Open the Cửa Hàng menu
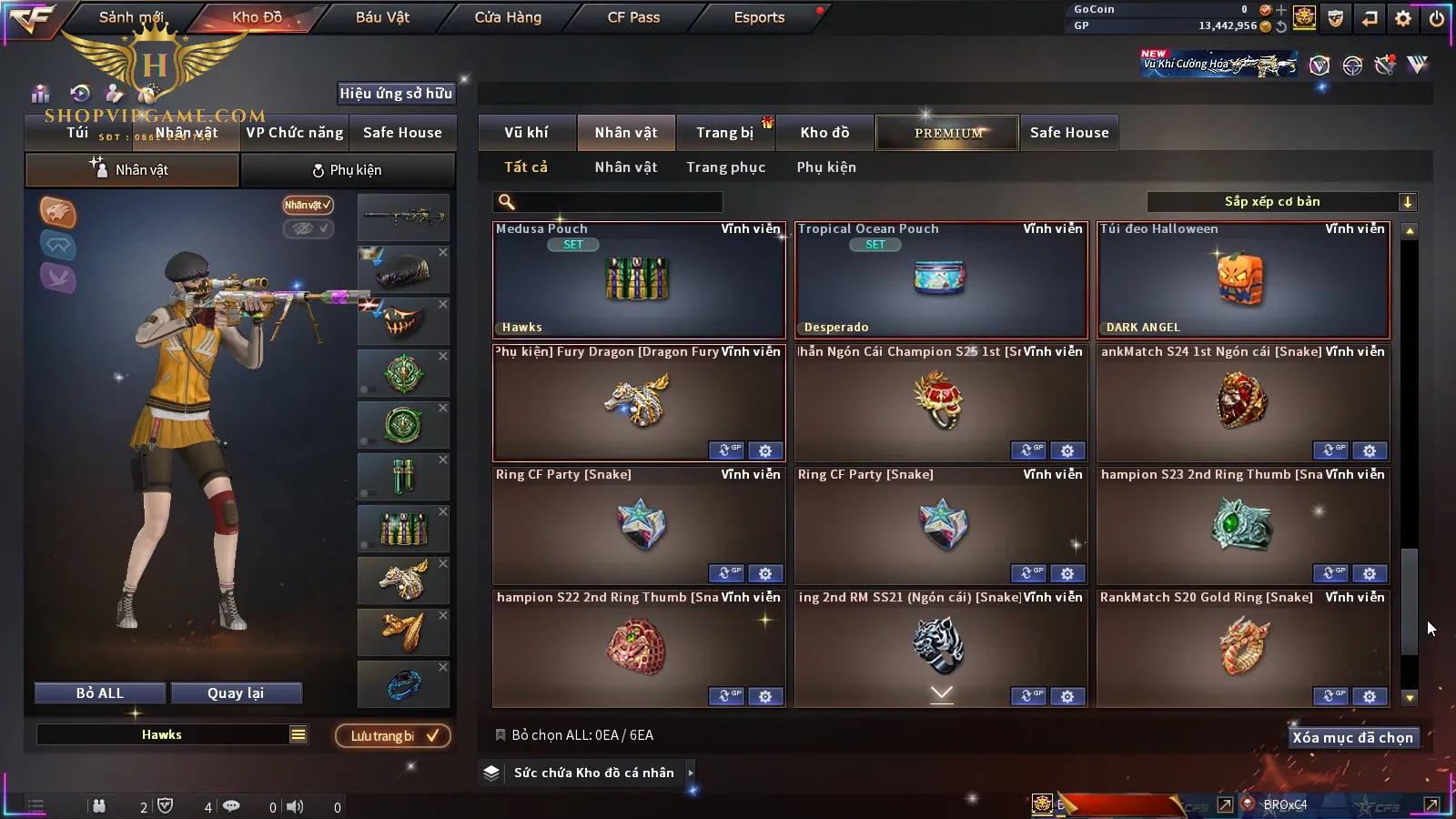Image resolution: width=1456 pixels, height=819 pixels. tap(508, 17)
